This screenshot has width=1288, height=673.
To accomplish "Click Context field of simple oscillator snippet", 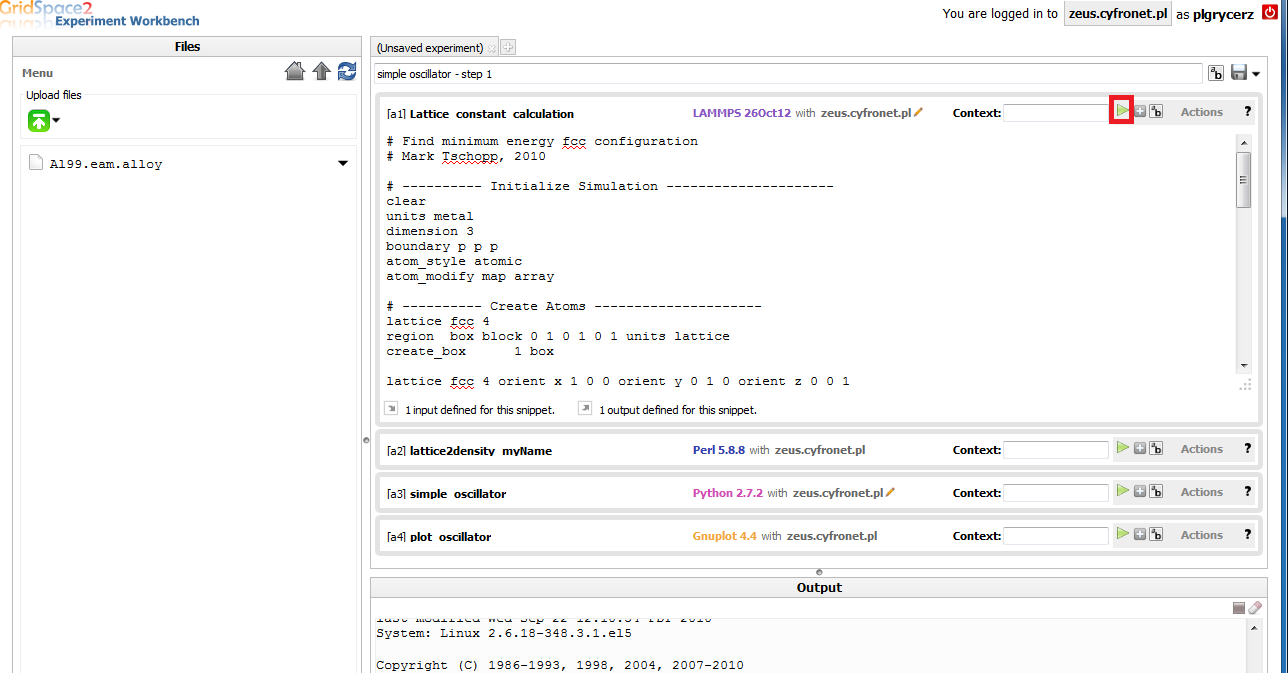I will 1055,493.
